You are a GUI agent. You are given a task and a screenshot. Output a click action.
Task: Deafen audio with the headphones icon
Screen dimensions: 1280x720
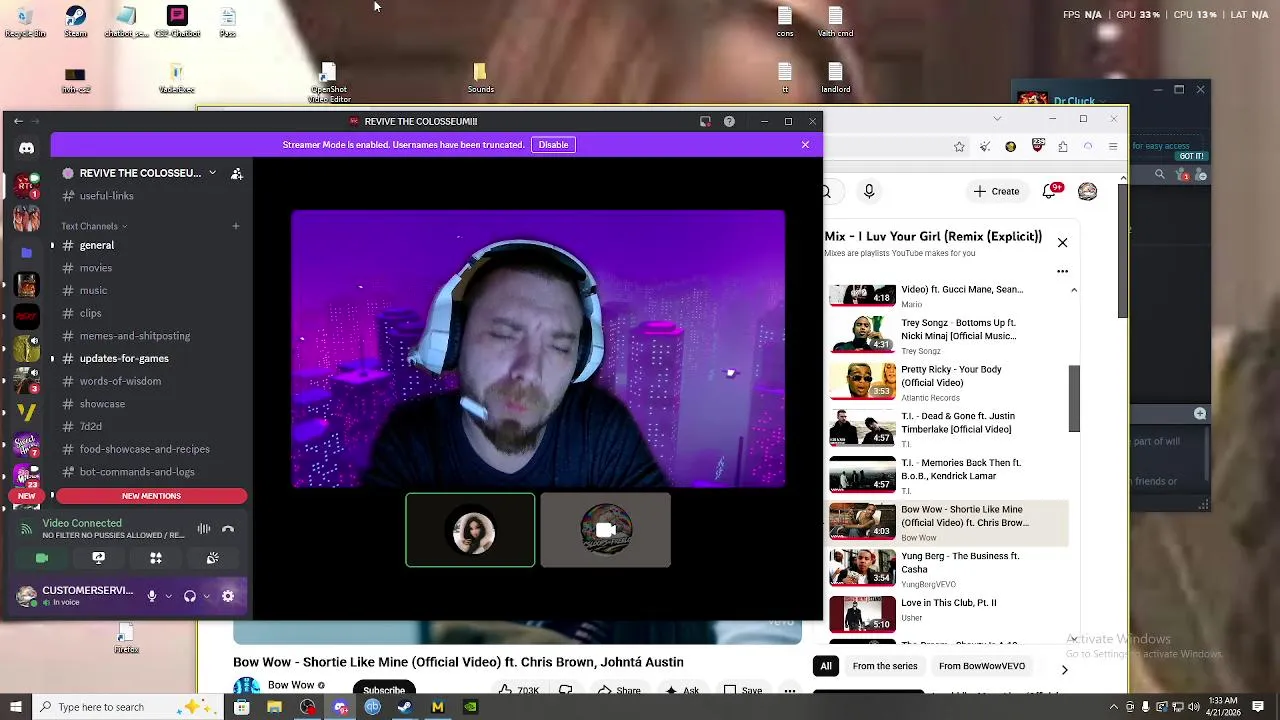point(190,596)
